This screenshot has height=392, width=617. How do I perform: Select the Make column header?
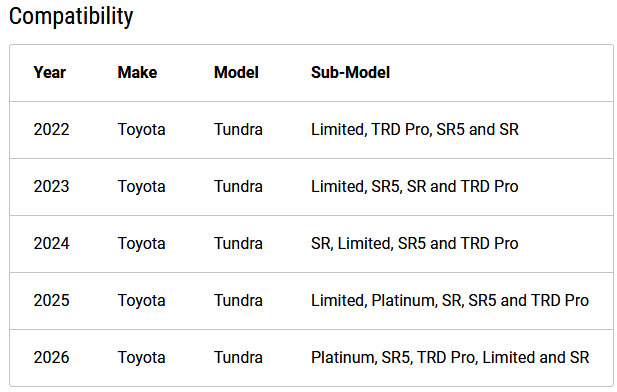click(137, 72)
